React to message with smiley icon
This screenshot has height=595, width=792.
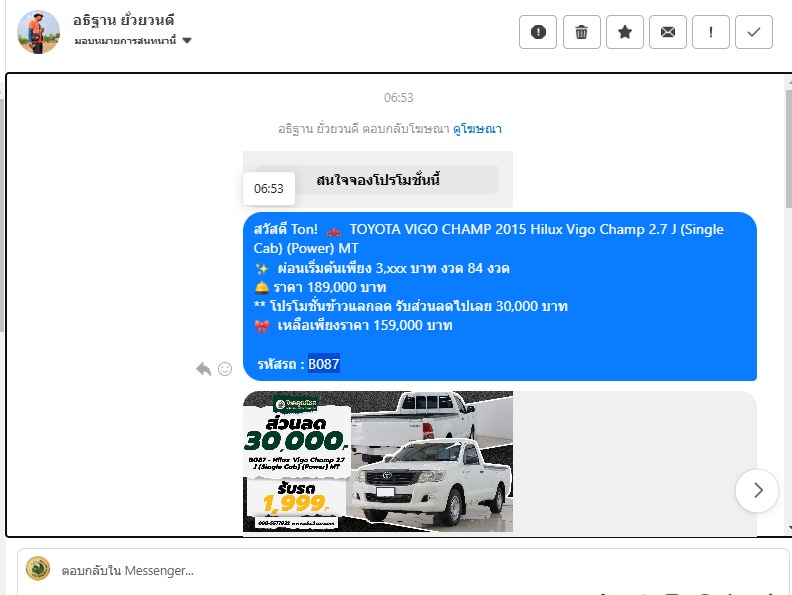click(x=225, y=369)
